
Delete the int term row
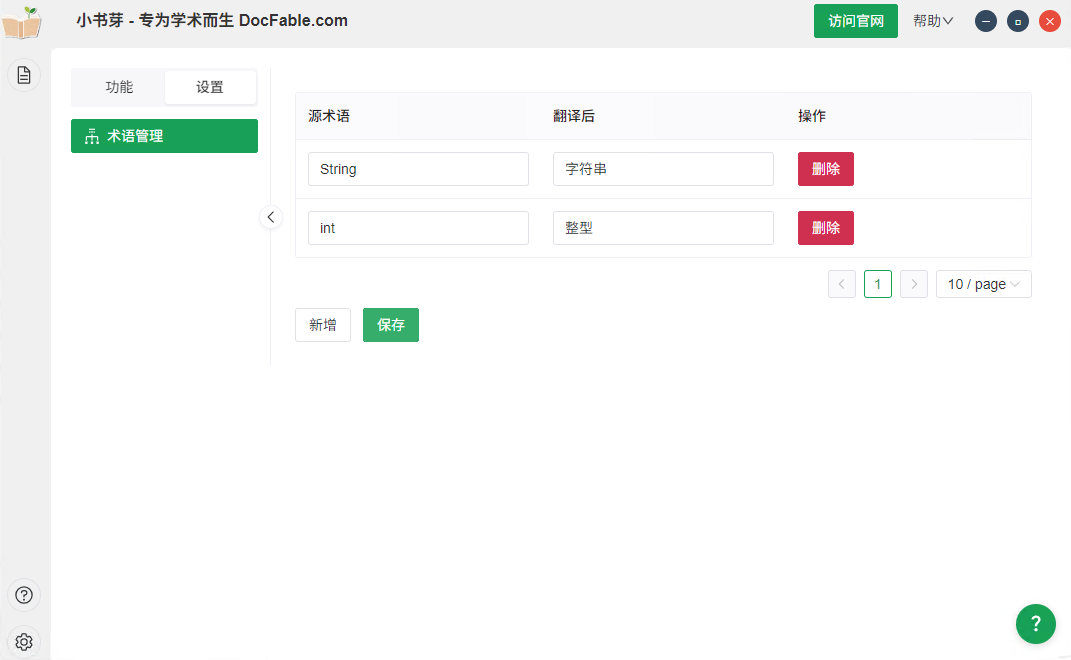(825, 228)
